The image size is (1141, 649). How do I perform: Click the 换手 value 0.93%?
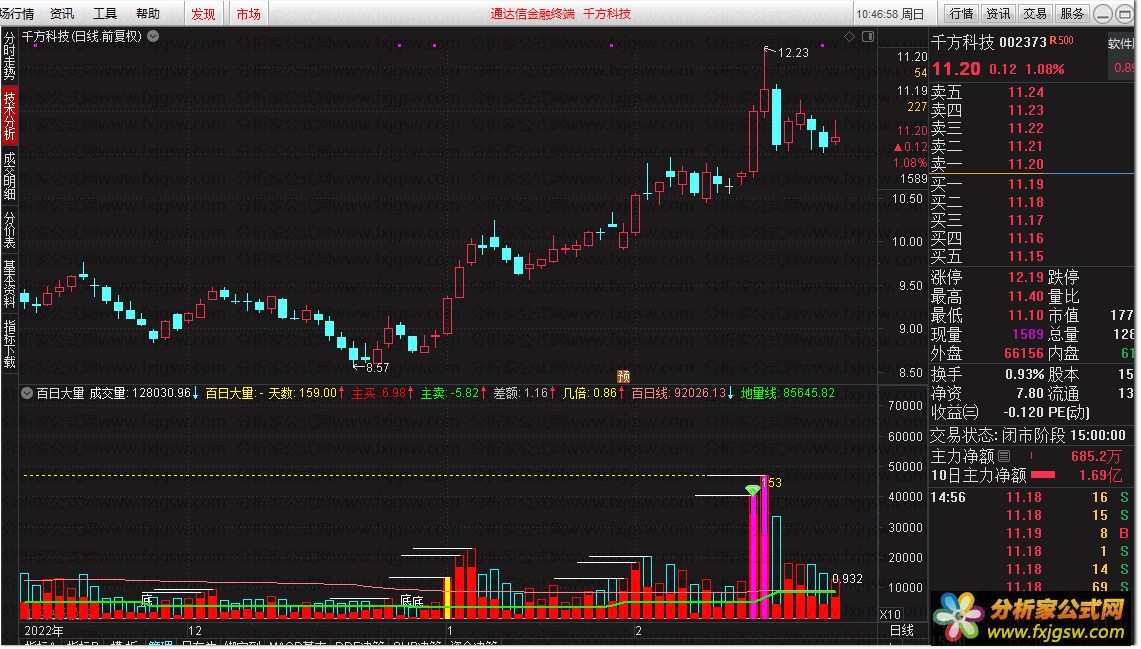(1025, 375)
